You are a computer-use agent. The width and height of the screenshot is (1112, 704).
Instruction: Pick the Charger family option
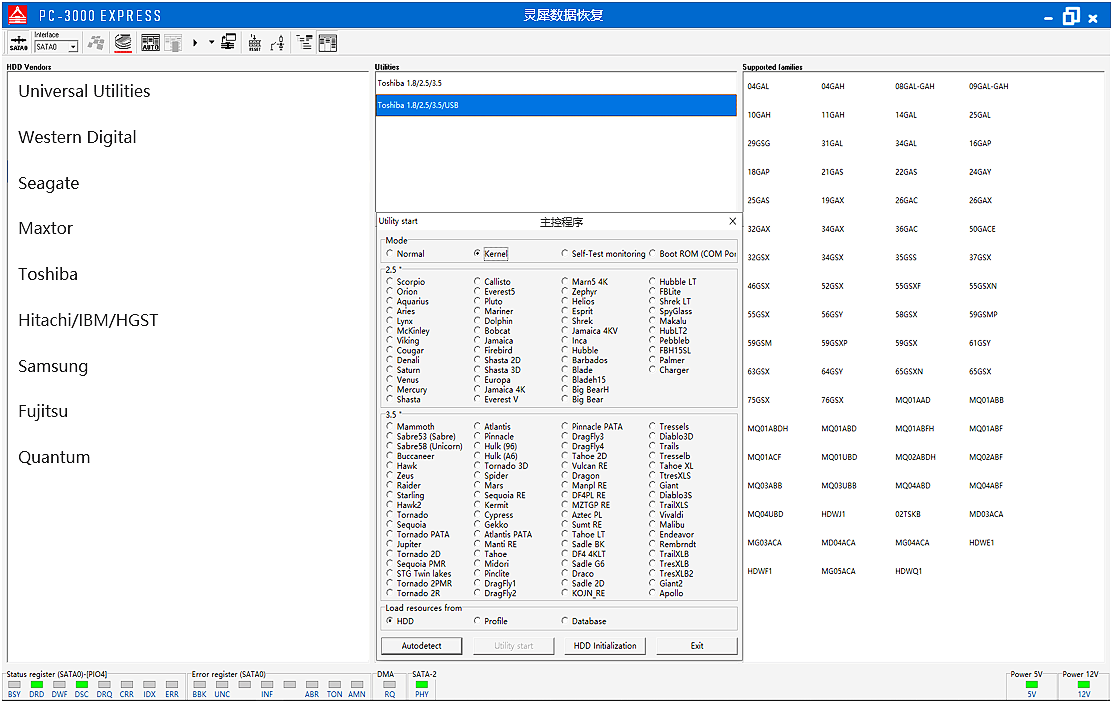coord(652,369)
